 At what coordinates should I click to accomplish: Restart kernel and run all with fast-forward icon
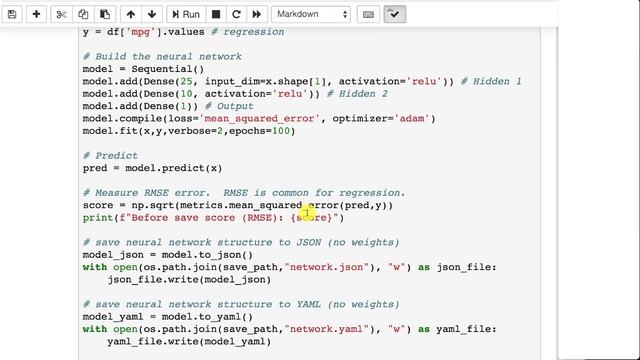coord(257,14)
